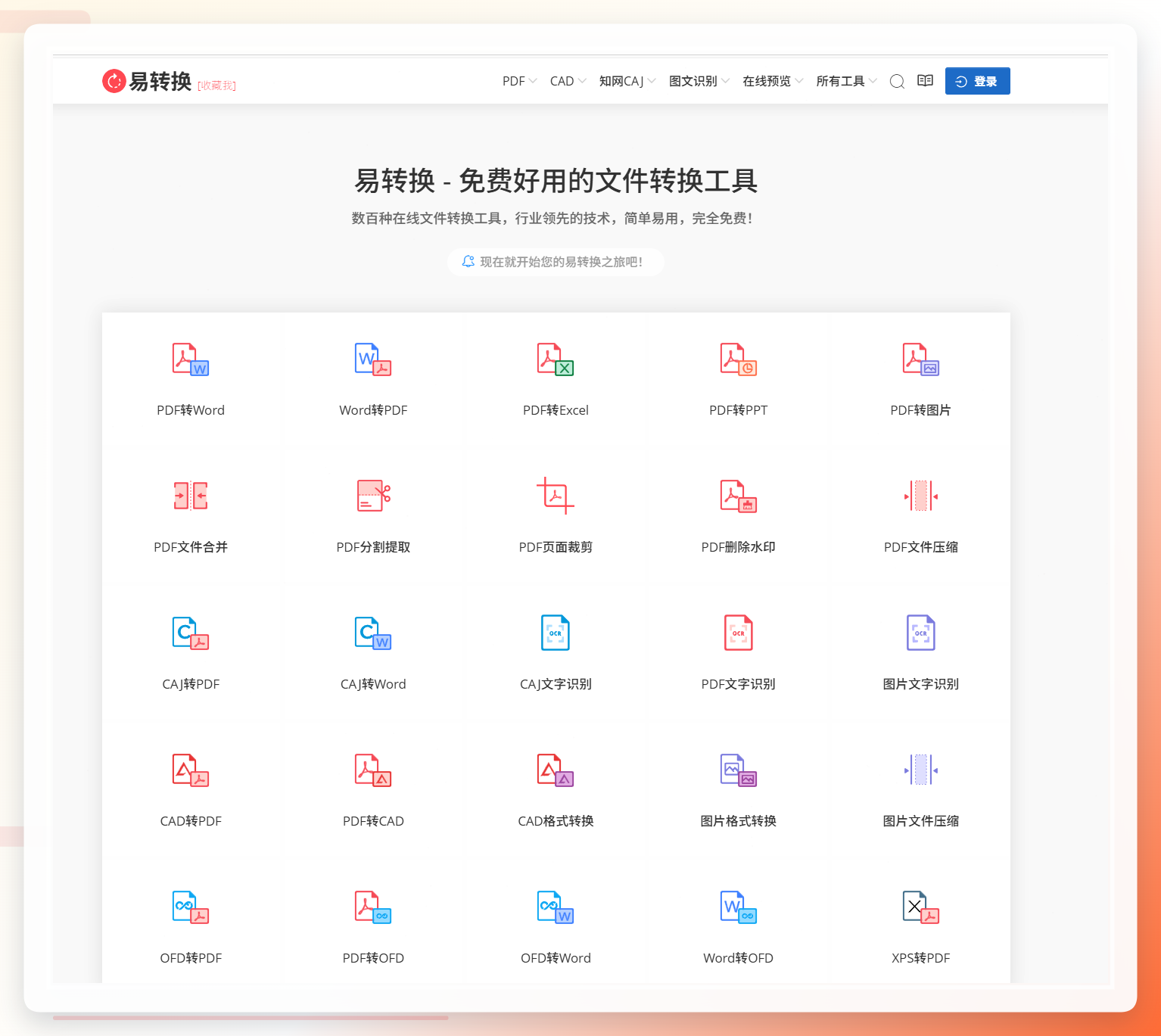This screenshot has height=1036, width=1161.
Task: Open the PDF文字识别 OCR icon
Action: click(x=739, y=633)
